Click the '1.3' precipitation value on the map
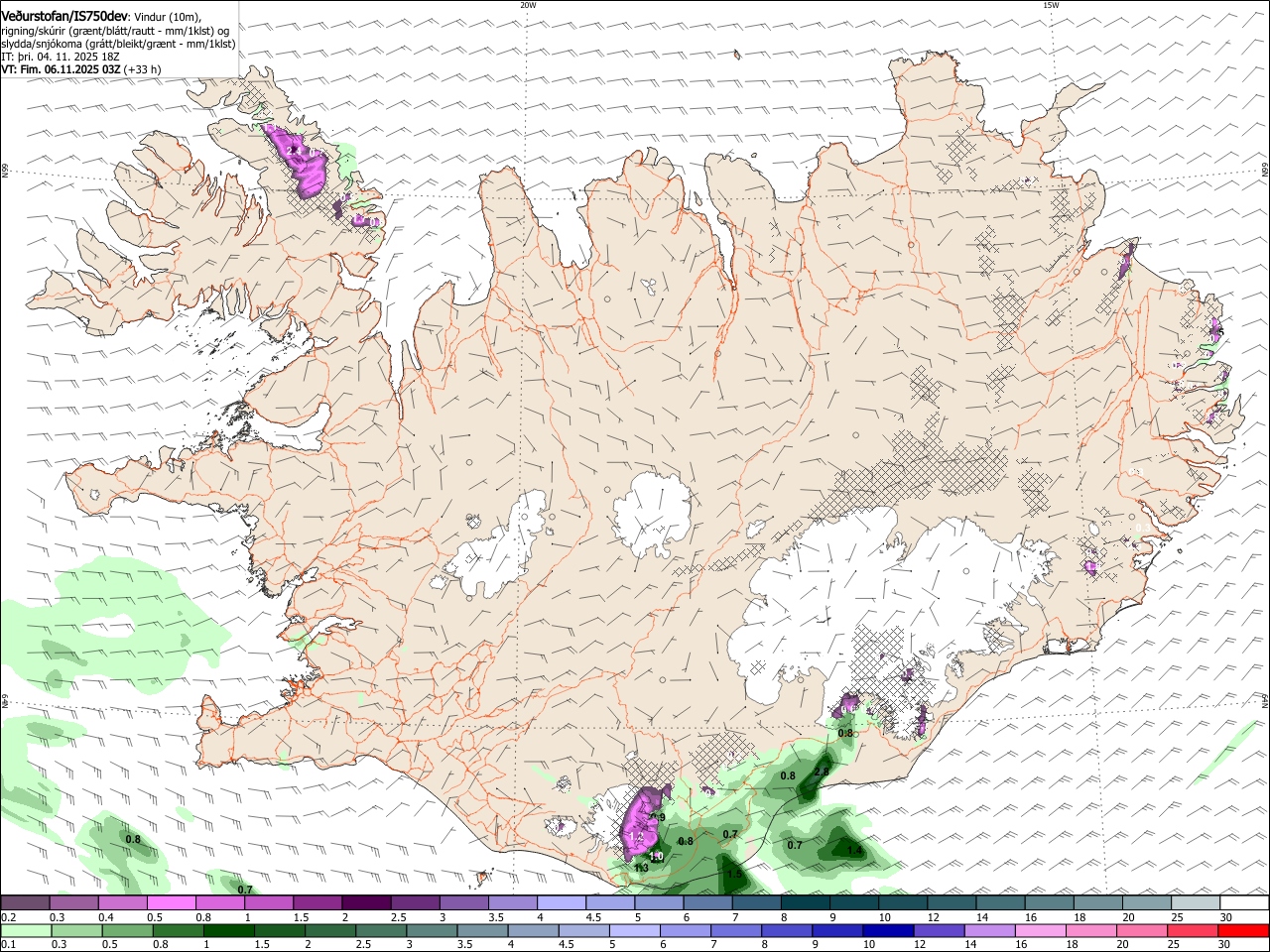1270x952 pixels. 641,868
